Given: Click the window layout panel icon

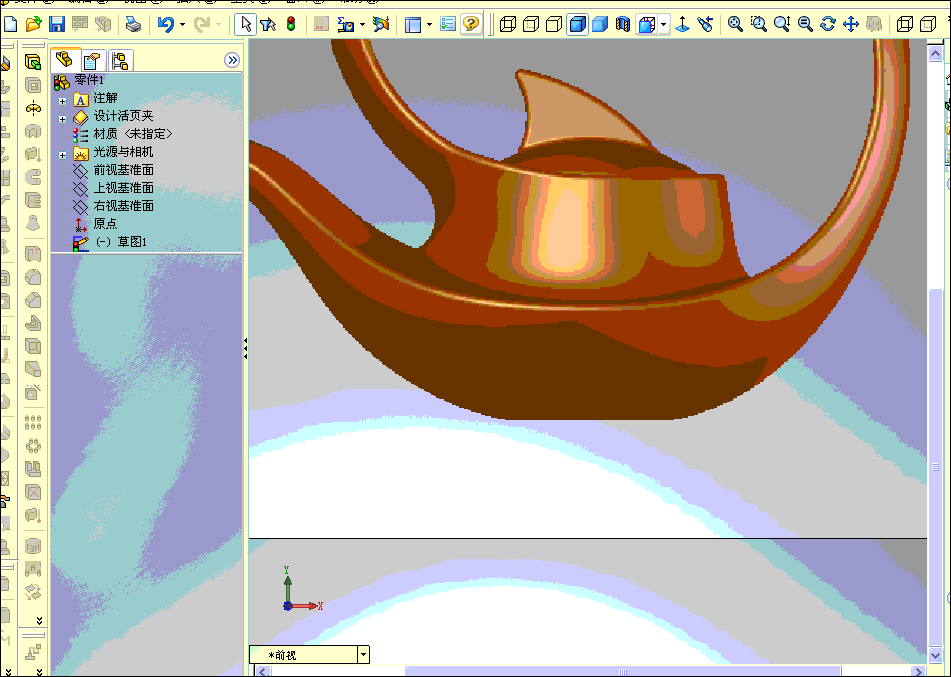Looking at the screenshot, I should click(413, 24).
